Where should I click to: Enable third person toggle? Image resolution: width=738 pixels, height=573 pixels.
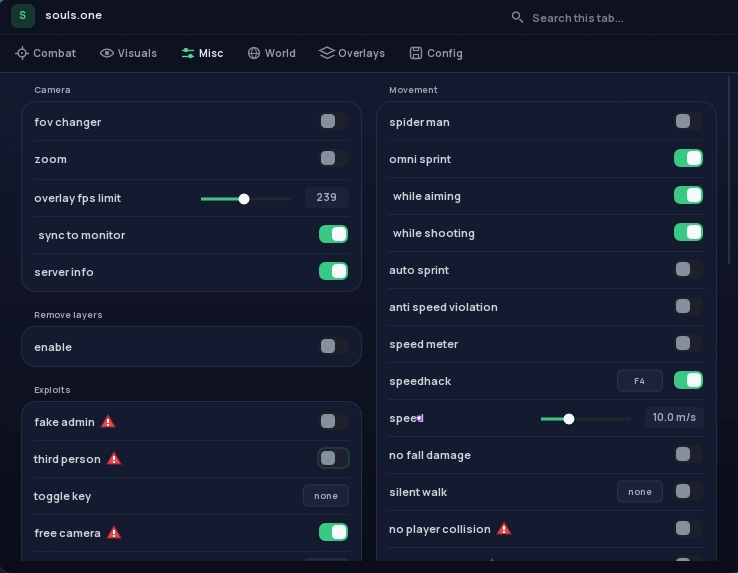coord(334,458)
